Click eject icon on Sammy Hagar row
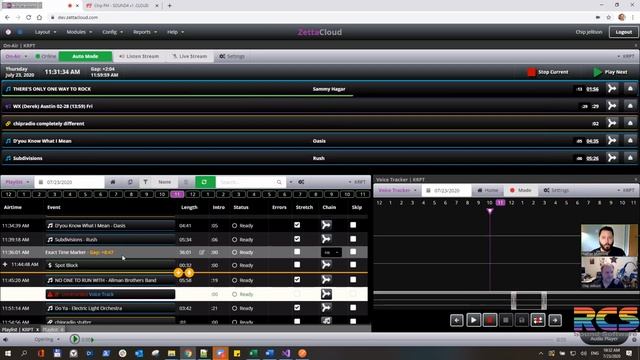This screenshot has height=360, width=640. [630, 89]
